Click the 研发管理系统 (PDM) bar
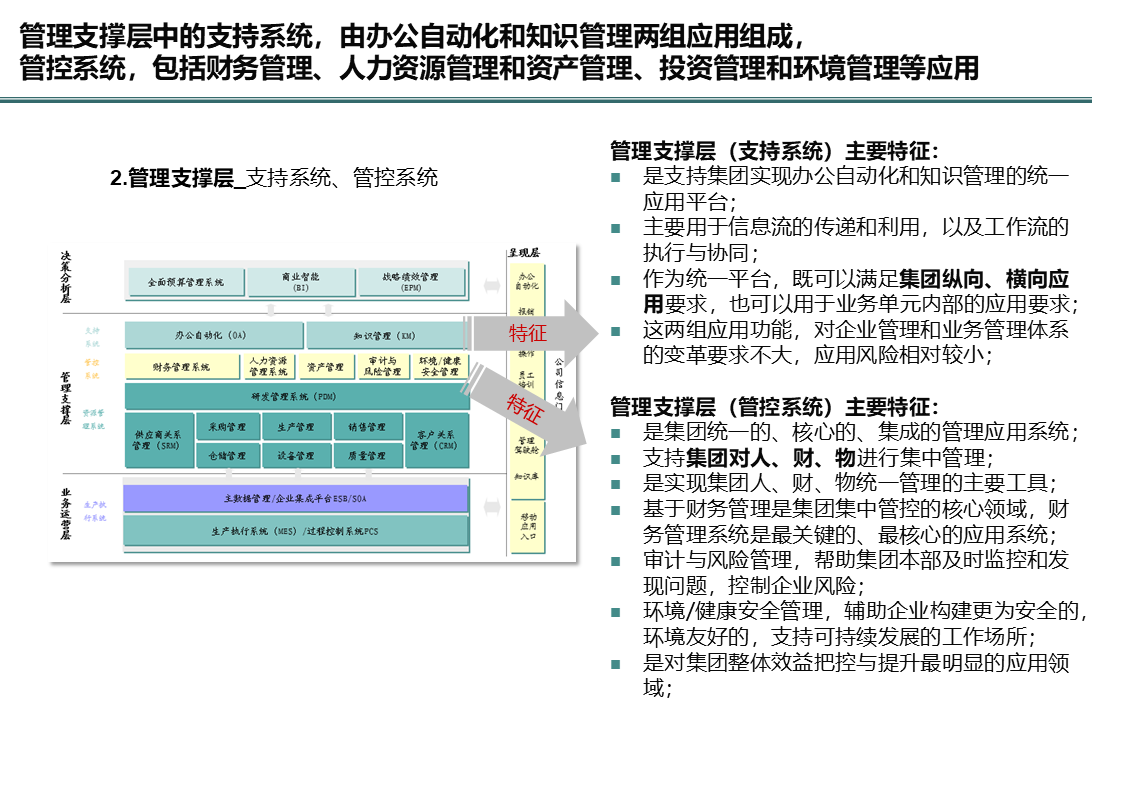Screen dimensions: 1123x794 (x=297, y=396)
